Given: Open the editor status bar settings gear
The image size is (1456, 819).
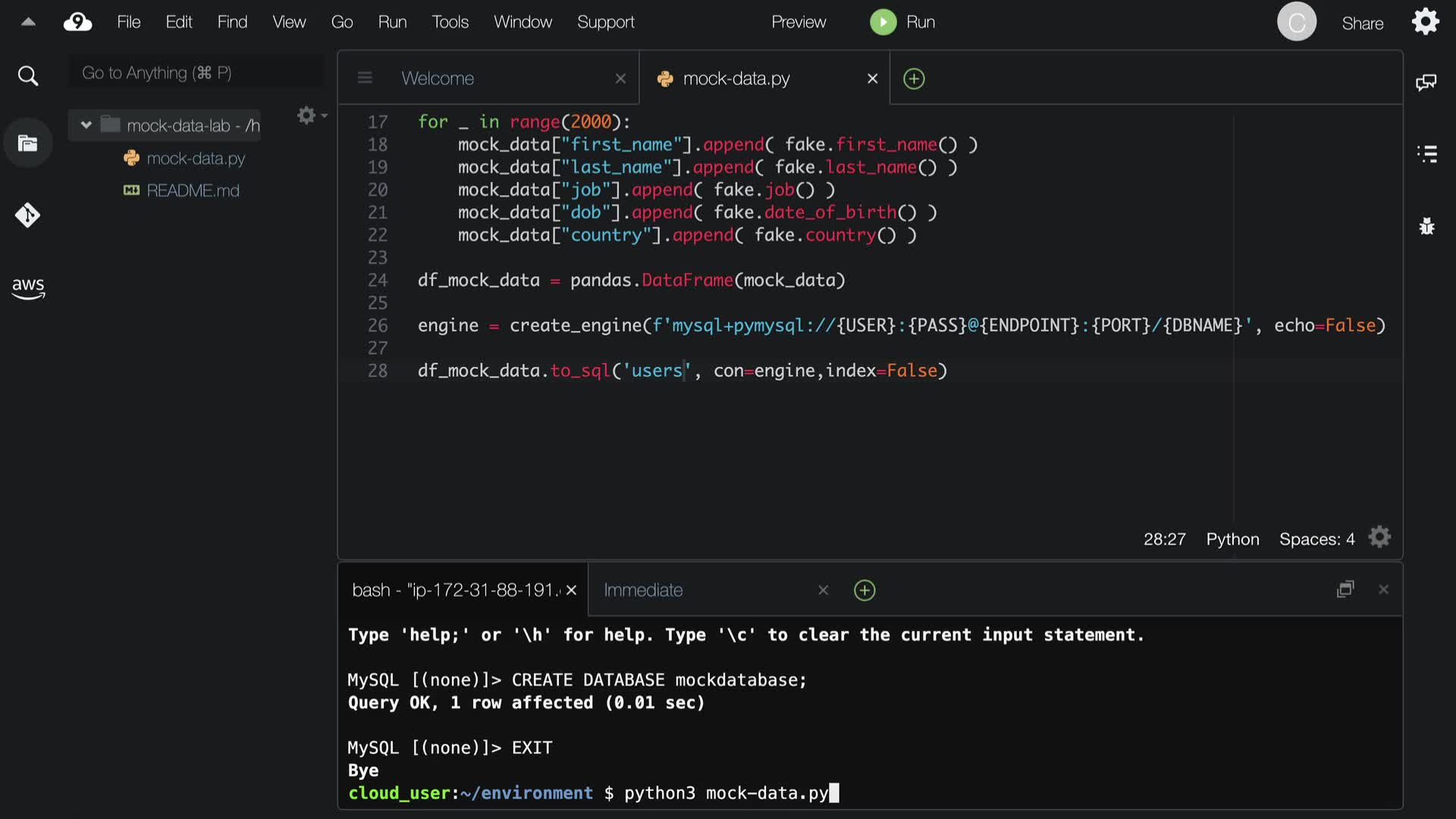Looking at the screenshot, I should click(1379, 538).
